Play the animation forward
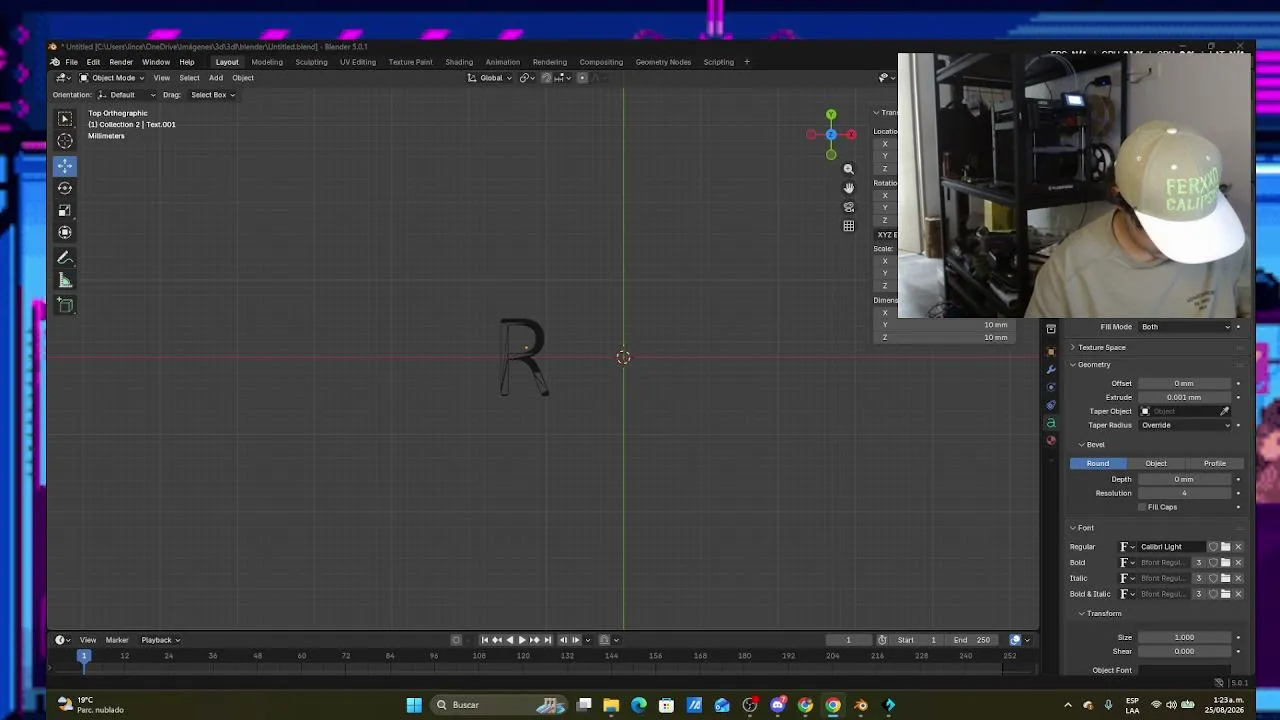 click(522, 640)
